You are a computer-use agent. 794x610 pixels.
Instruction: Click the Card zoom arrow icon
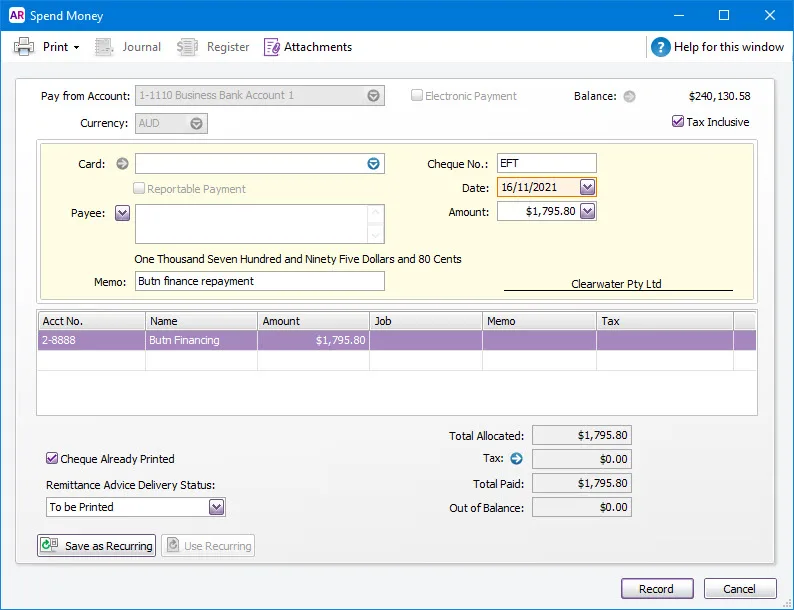[x=122, y=164]
